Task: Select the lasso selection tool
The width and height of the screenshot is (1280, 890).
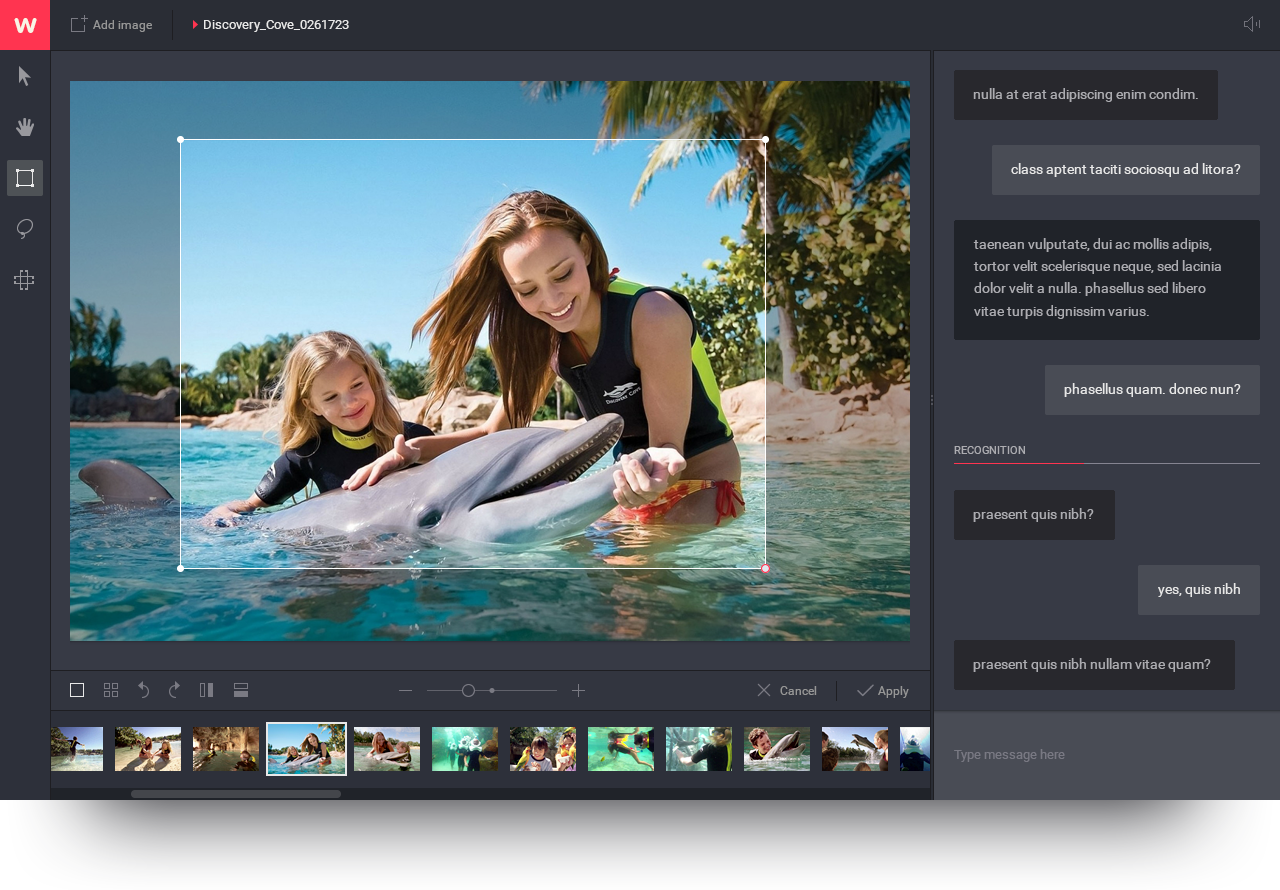Action: click(x=25, y=229)
